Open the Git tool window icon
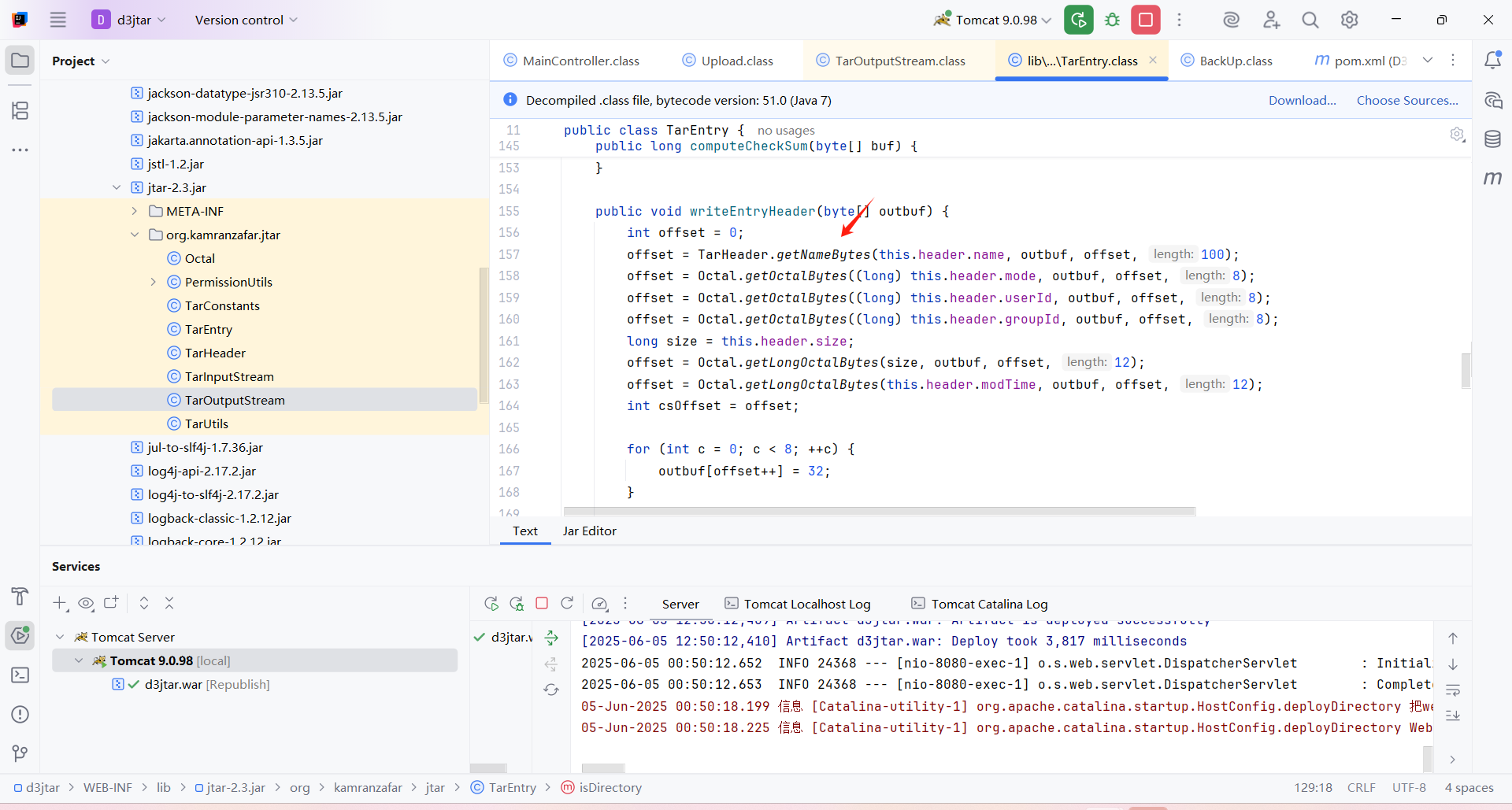The height and width of the screenshot is (810, 1512). pos(20,753)
